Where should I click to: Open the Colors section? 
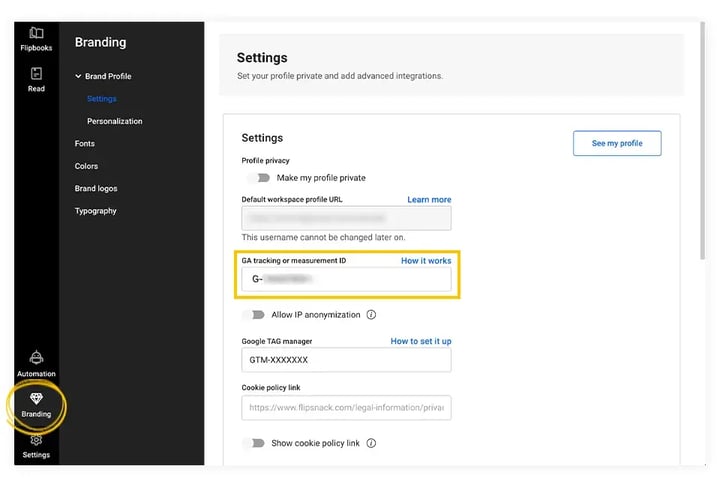point(86,166)
